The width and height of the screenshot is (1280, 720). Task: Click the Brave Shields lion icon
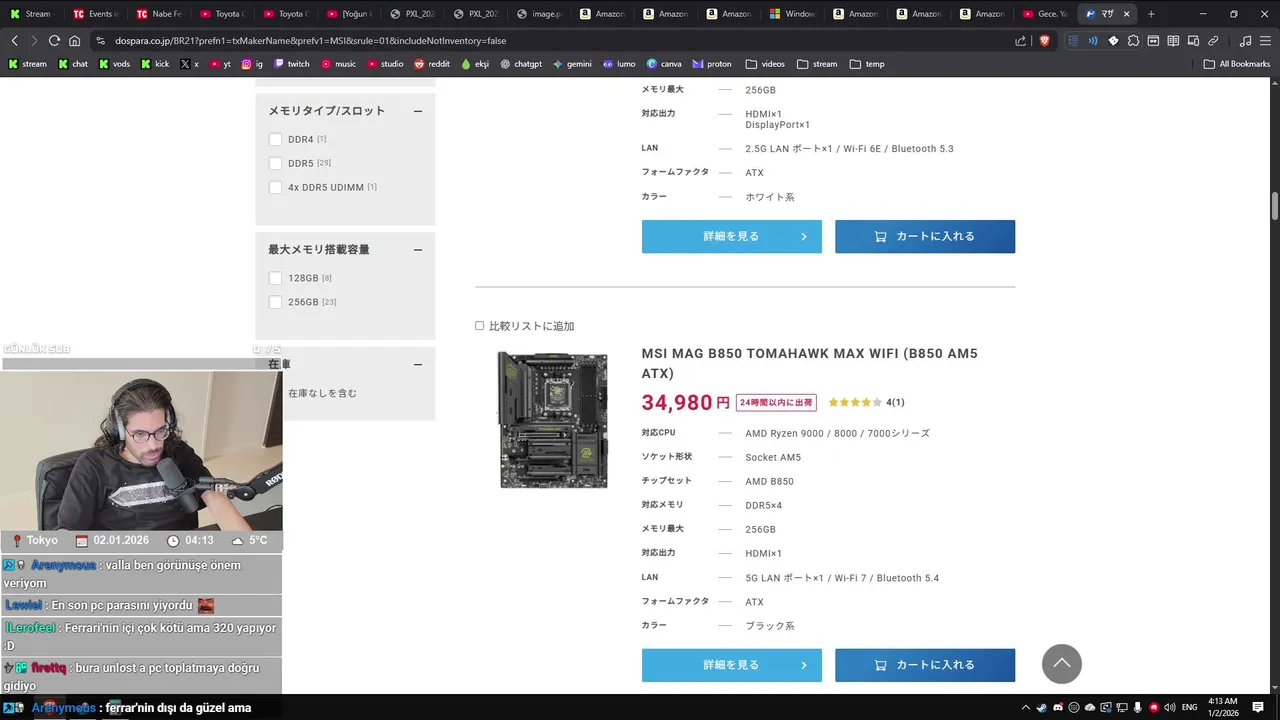click(1045, 41)
